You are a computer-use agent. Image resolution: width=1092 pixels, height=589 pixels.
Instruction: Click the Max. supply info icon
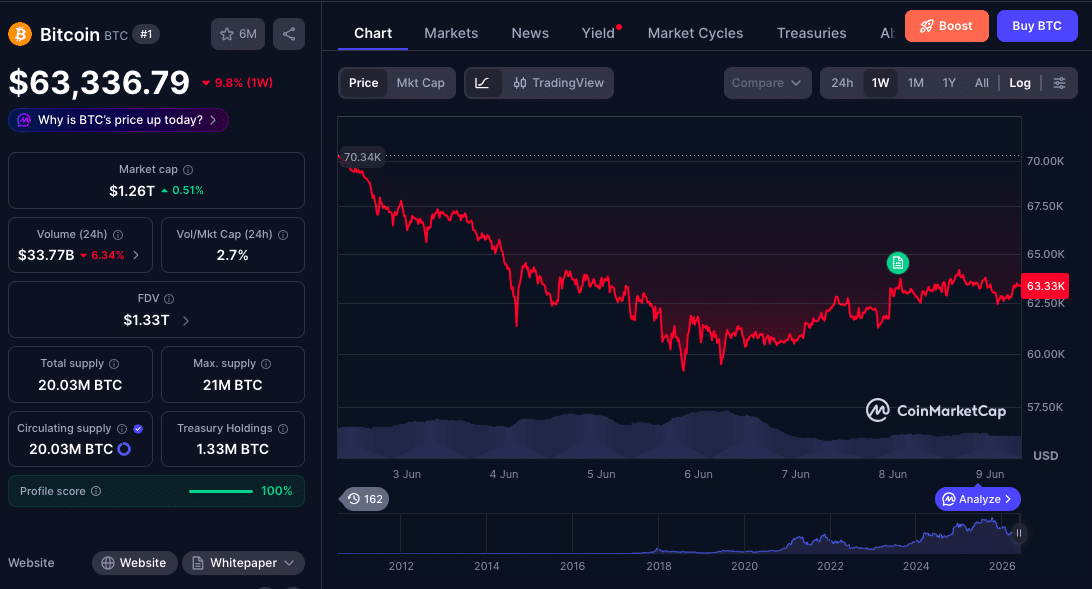click(266, 363)
